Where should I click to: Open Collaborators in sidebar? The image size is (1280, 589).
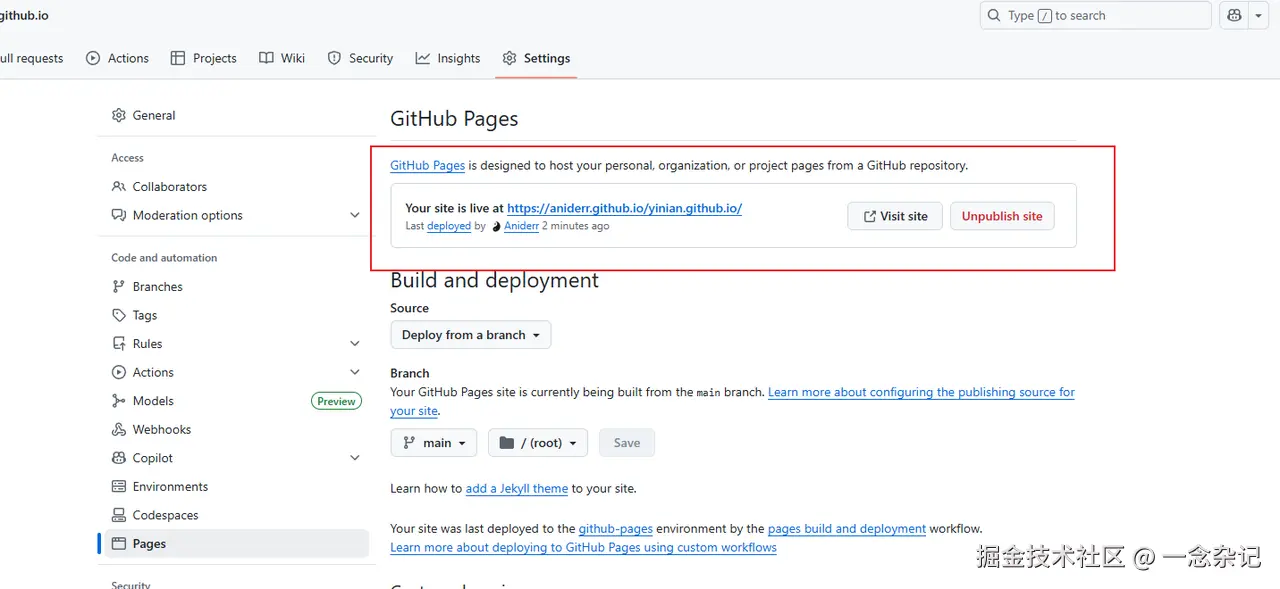tap(236, 186)
